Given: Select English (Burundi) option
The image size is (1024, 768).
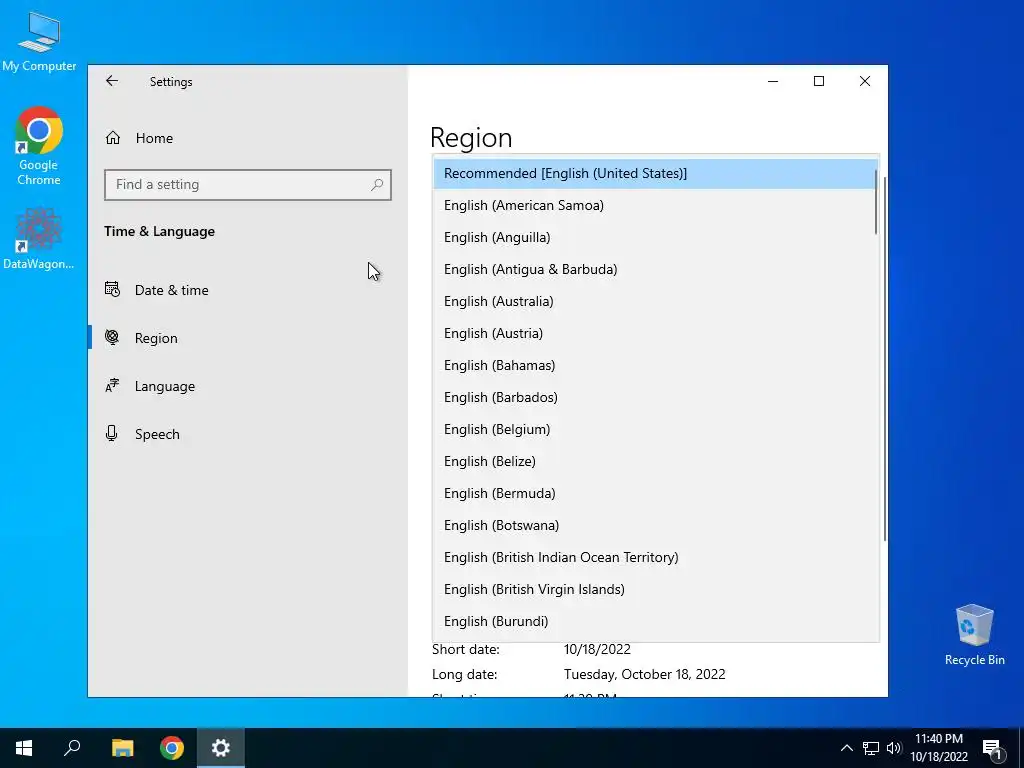Looking at the screenshot, I should pos(655,622).
